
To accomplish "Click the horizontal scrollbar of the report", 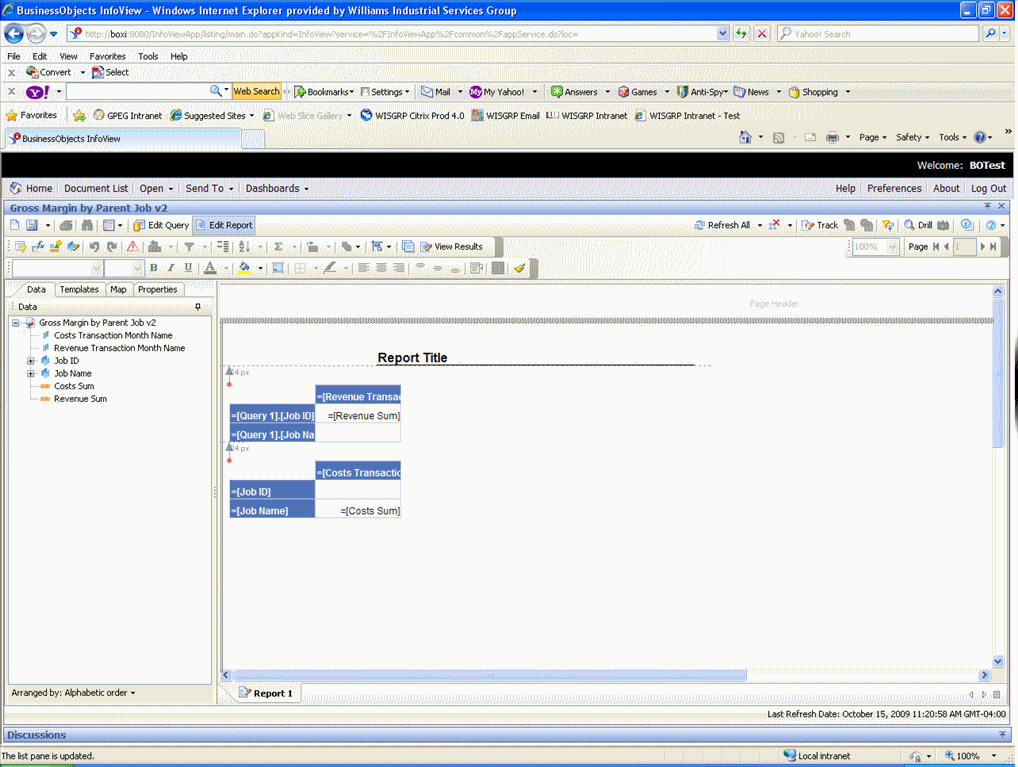I will pos(490,675).
